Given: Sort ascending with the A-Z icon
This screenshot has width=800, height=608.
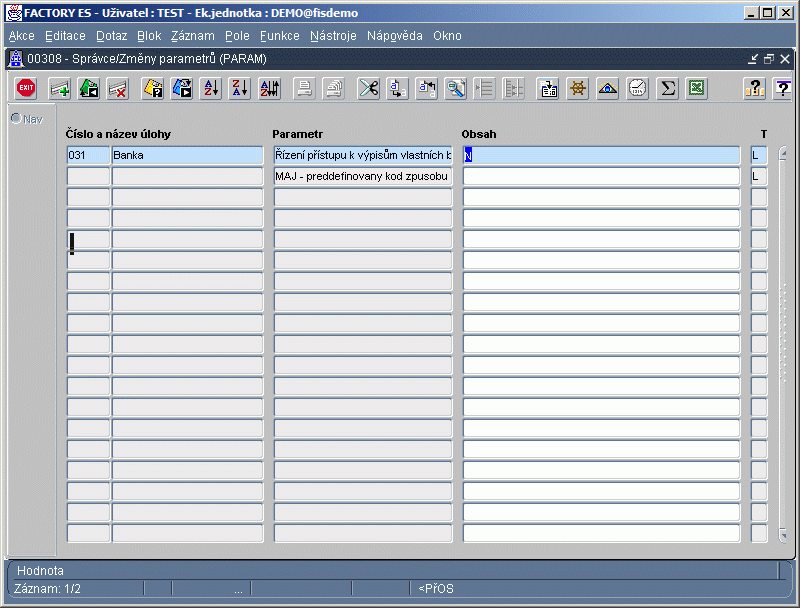Looking at the screenshot, I should tap(211, 89).
